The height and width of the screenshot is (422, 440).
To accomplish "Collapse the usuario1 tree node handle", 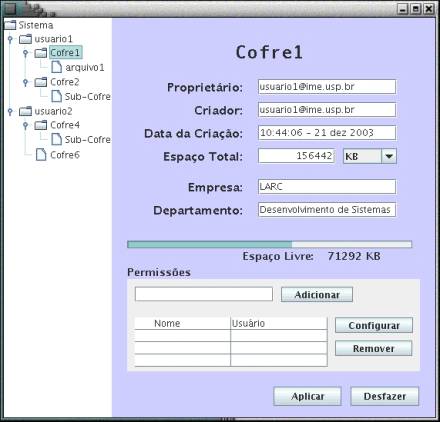I will tap(10, 39).
